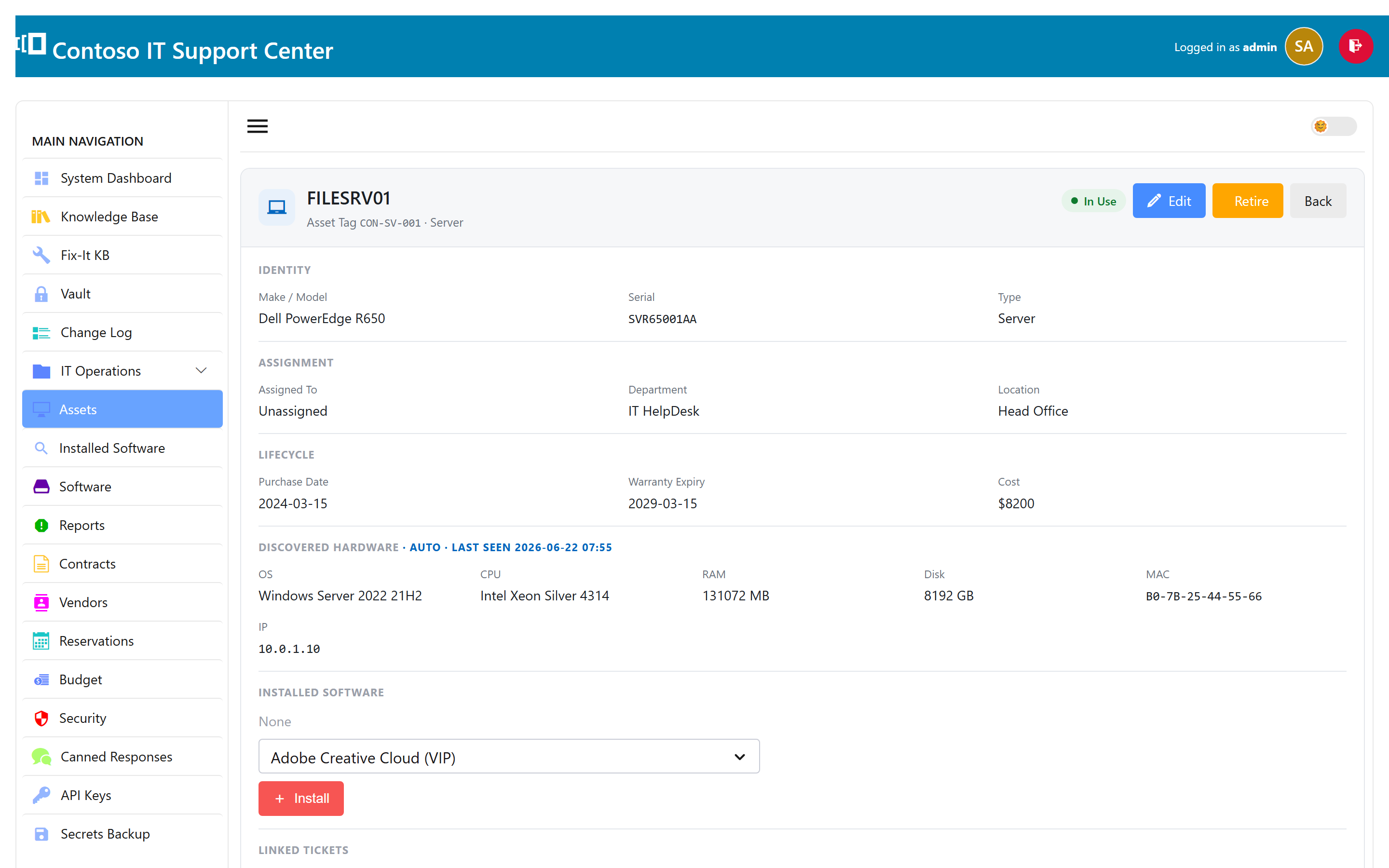This screenshot has height=868, width=1389.
Task: Go to Vendors page
Action: pos(122,602)
